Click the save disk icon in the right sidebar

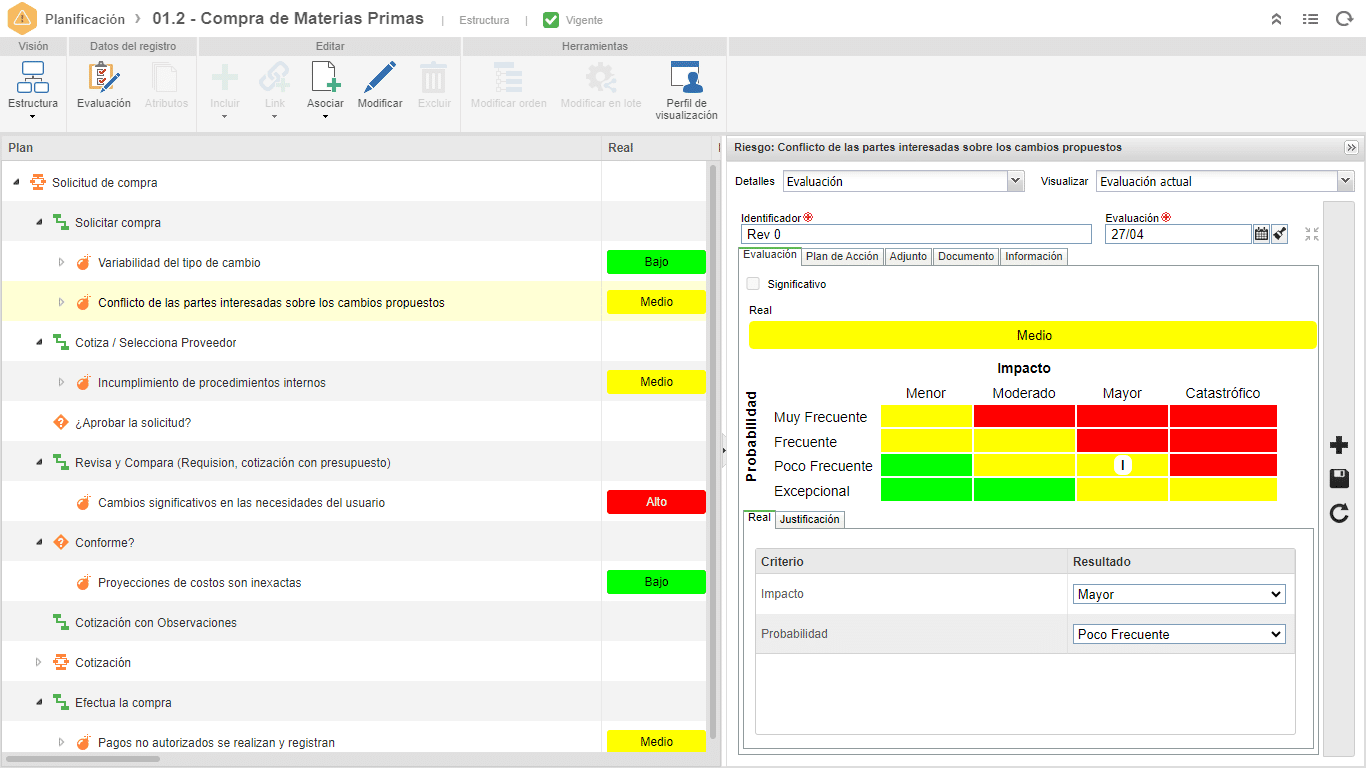[x=1339, y=479]
